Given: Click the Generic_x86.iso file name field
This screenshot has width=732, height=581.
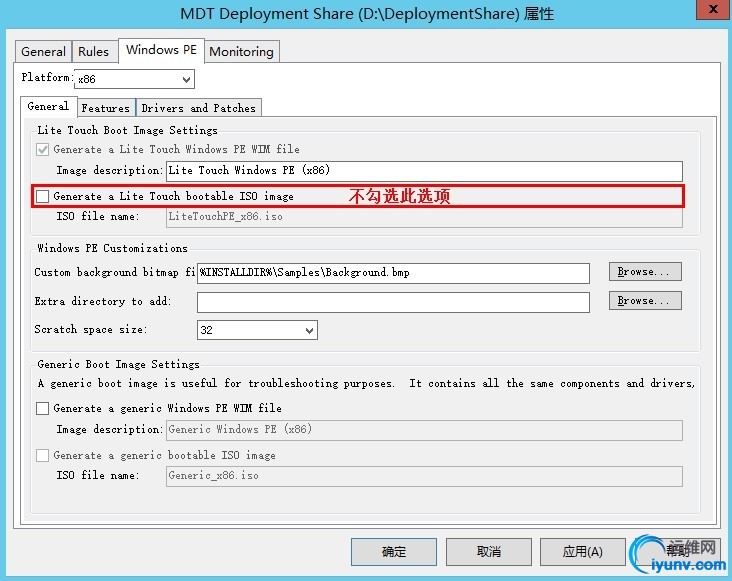Looking at the screenshot, I should (424, 476).
